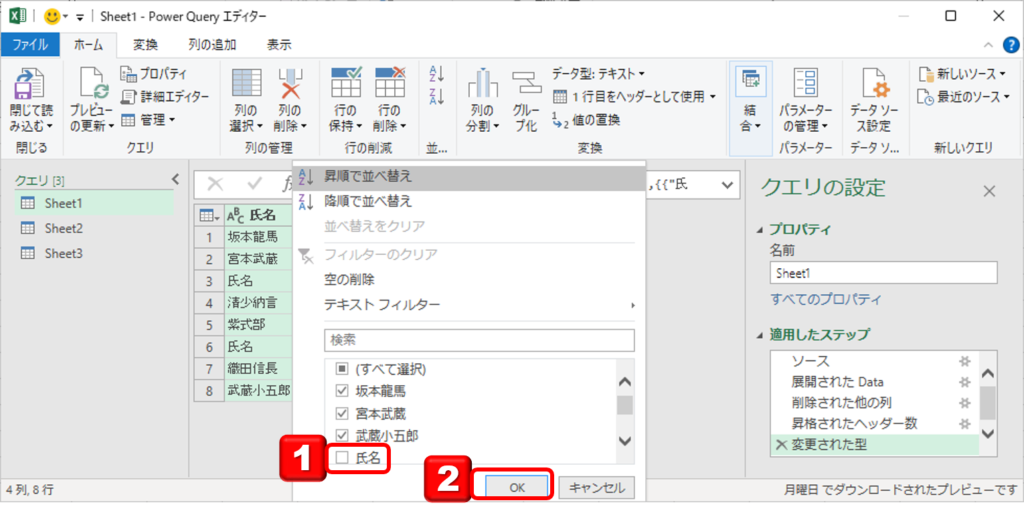Viewport: 1024px width, 525px height.
Task: Open 1行目をヘッダーとして使用 dropdown
Action: [x=634, y=97]
